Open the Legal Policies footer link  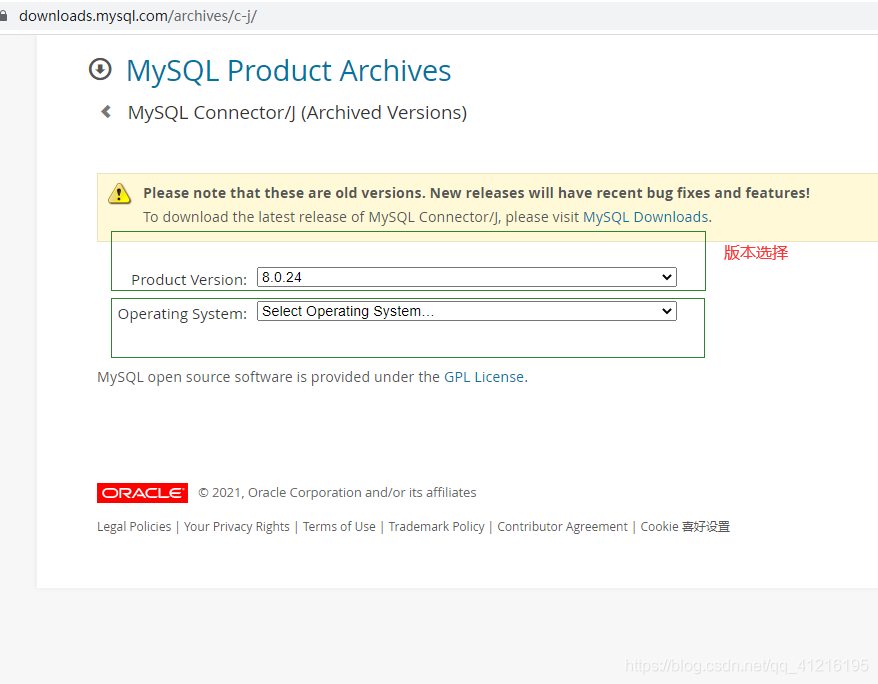coord(134,527)
